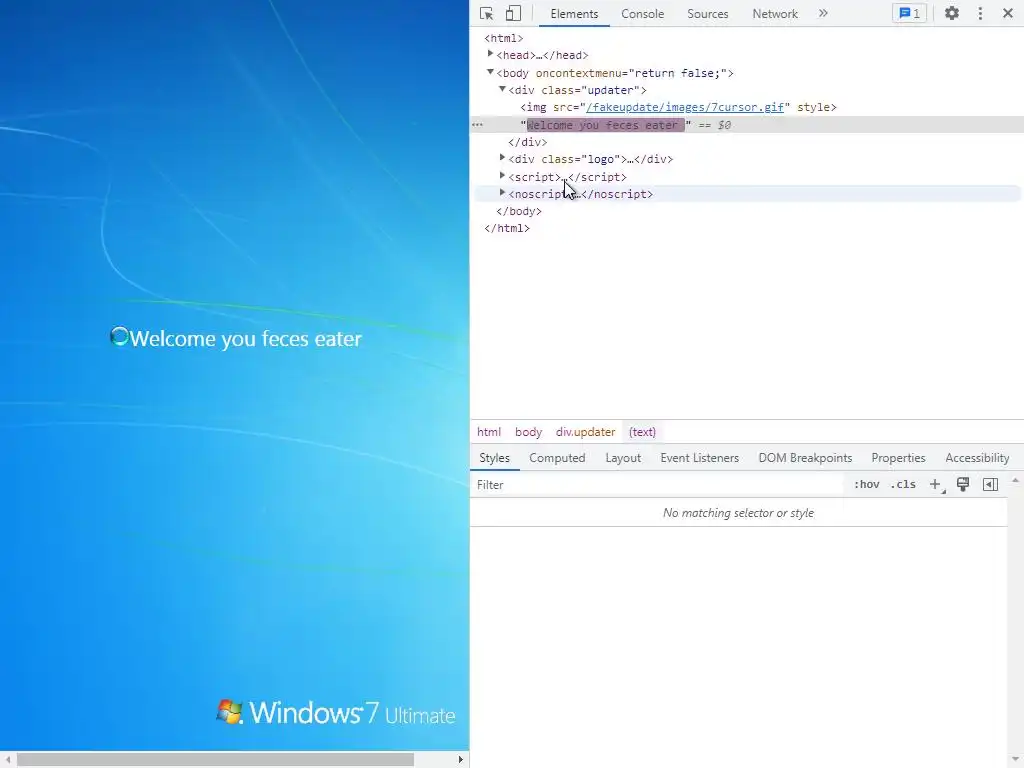The image size is (1024, 768).
Task: Open the Computed pane tab
Action: coord(557,458)
